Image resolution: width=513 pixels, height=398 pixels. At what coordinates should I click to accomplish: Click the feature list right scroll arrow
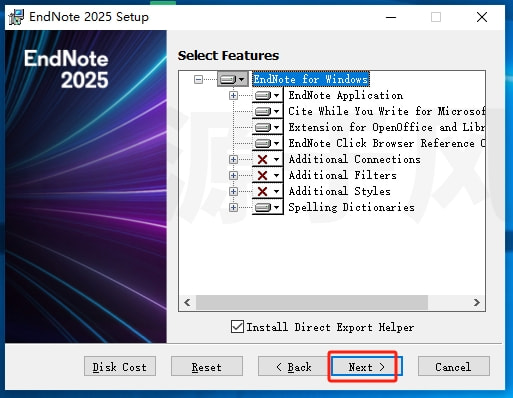tap(477, 302)
